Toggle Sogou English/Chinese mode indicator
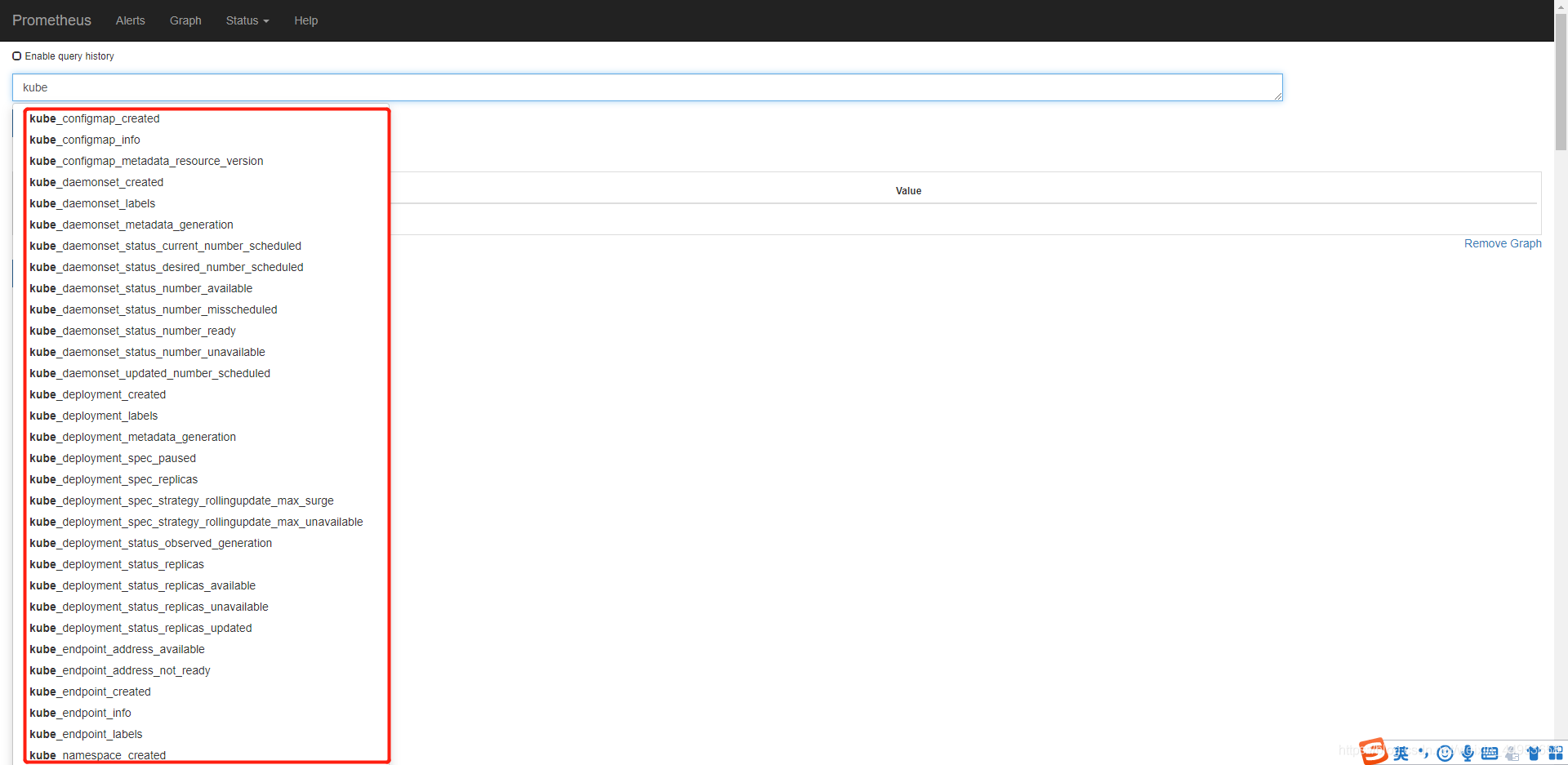Viewport: 1568px width, 765px height. click(x=1401, y=753)
